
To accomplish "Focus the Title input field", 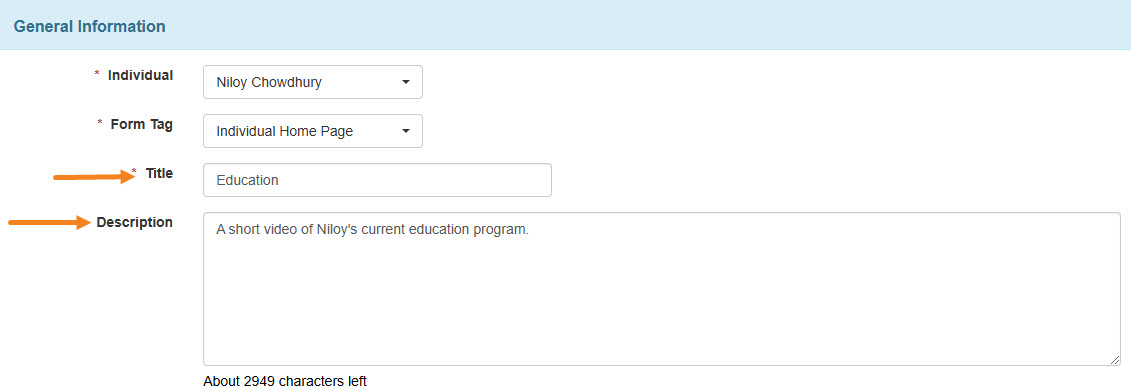I will (377, 180).
